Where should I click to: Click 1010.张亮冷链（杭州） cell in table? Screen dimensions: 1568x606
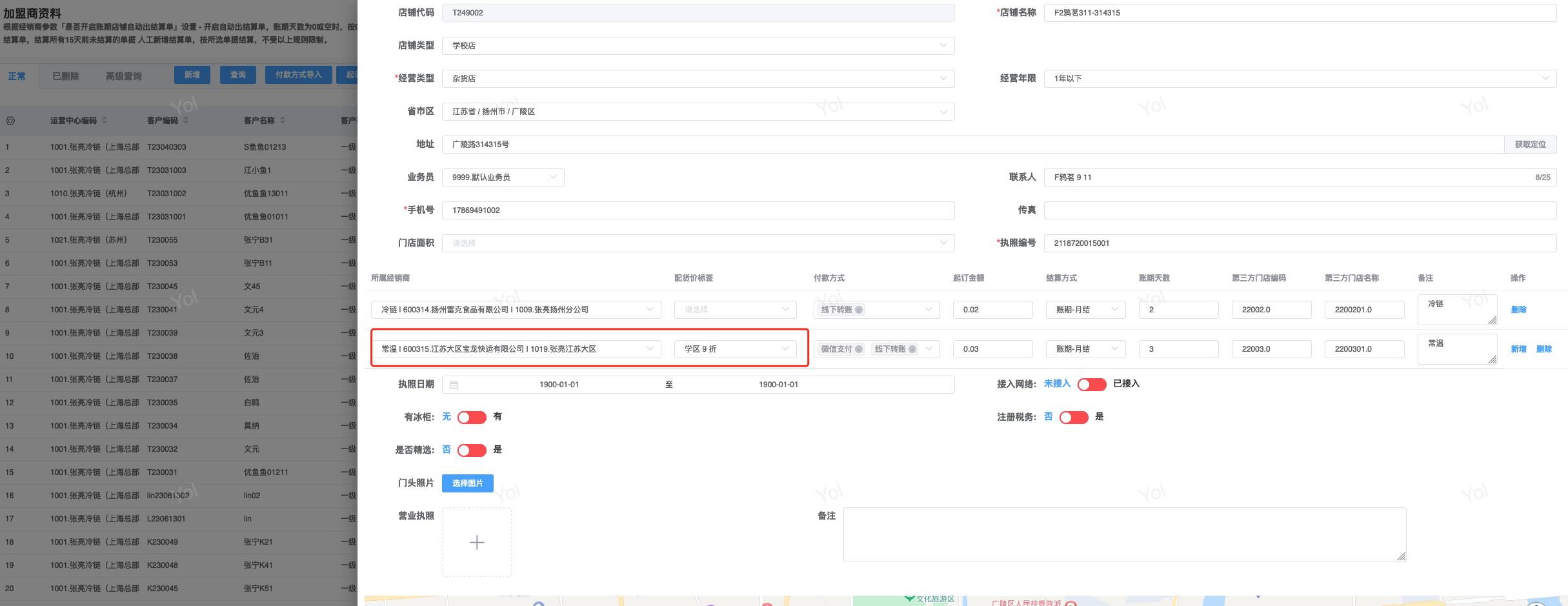(89, 194)
